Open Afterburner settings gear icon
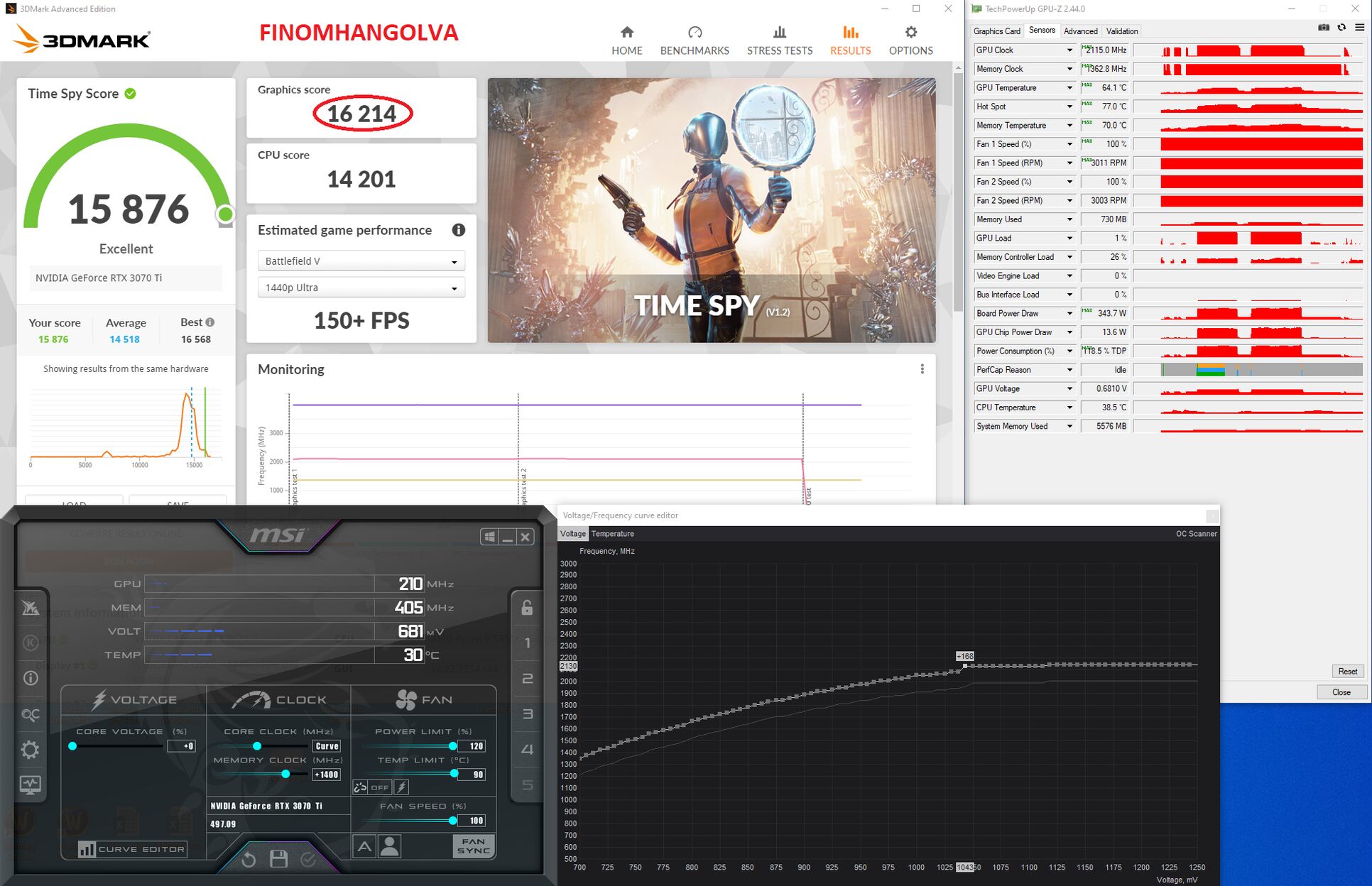Image resolution: width=1372 pixels, height=886 pixels. click(x=31, y=750)
